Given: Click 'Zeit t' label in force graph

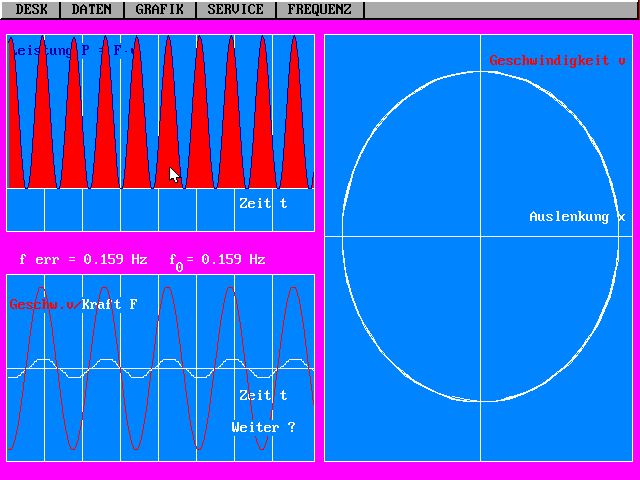Looking at the screenshot, I should coord(263,395).
